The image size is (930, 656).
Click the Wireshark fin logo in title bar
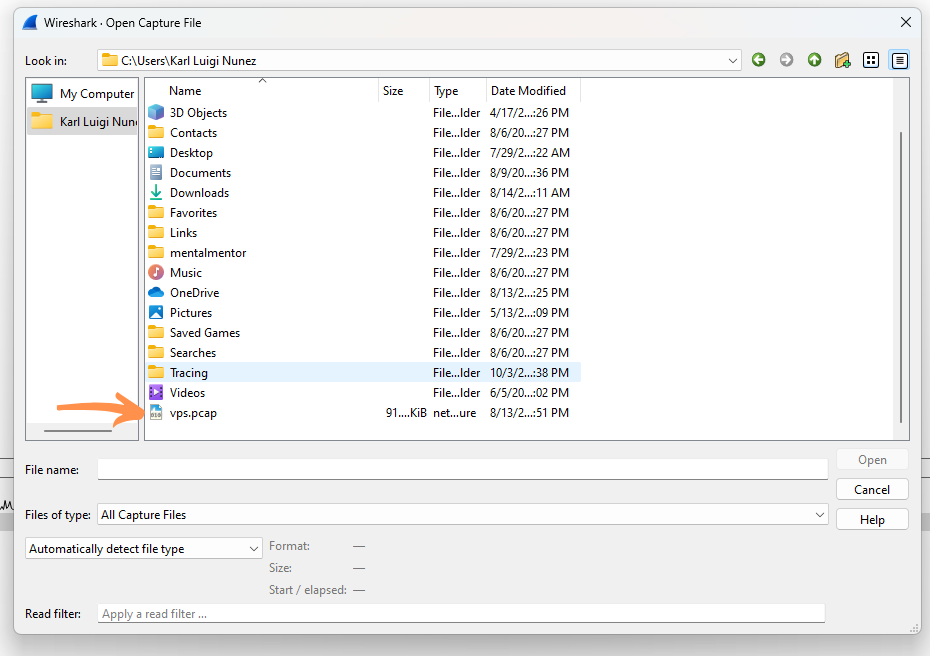pos(30,23)
